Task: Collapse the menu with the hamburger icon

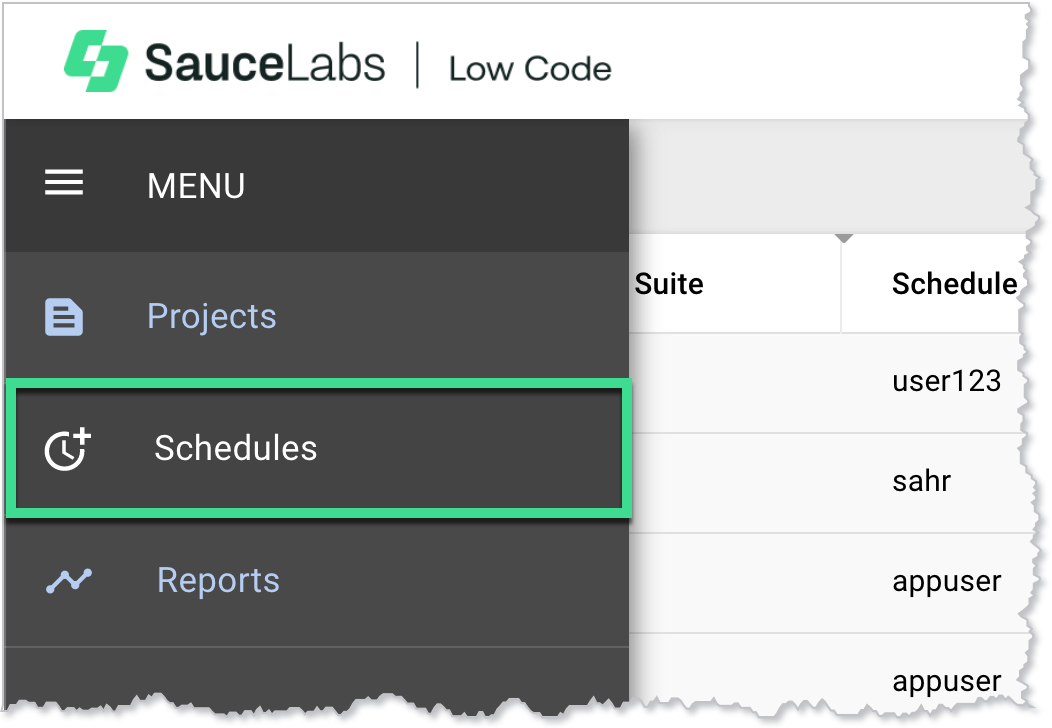Action: click(x=64, y=184)
